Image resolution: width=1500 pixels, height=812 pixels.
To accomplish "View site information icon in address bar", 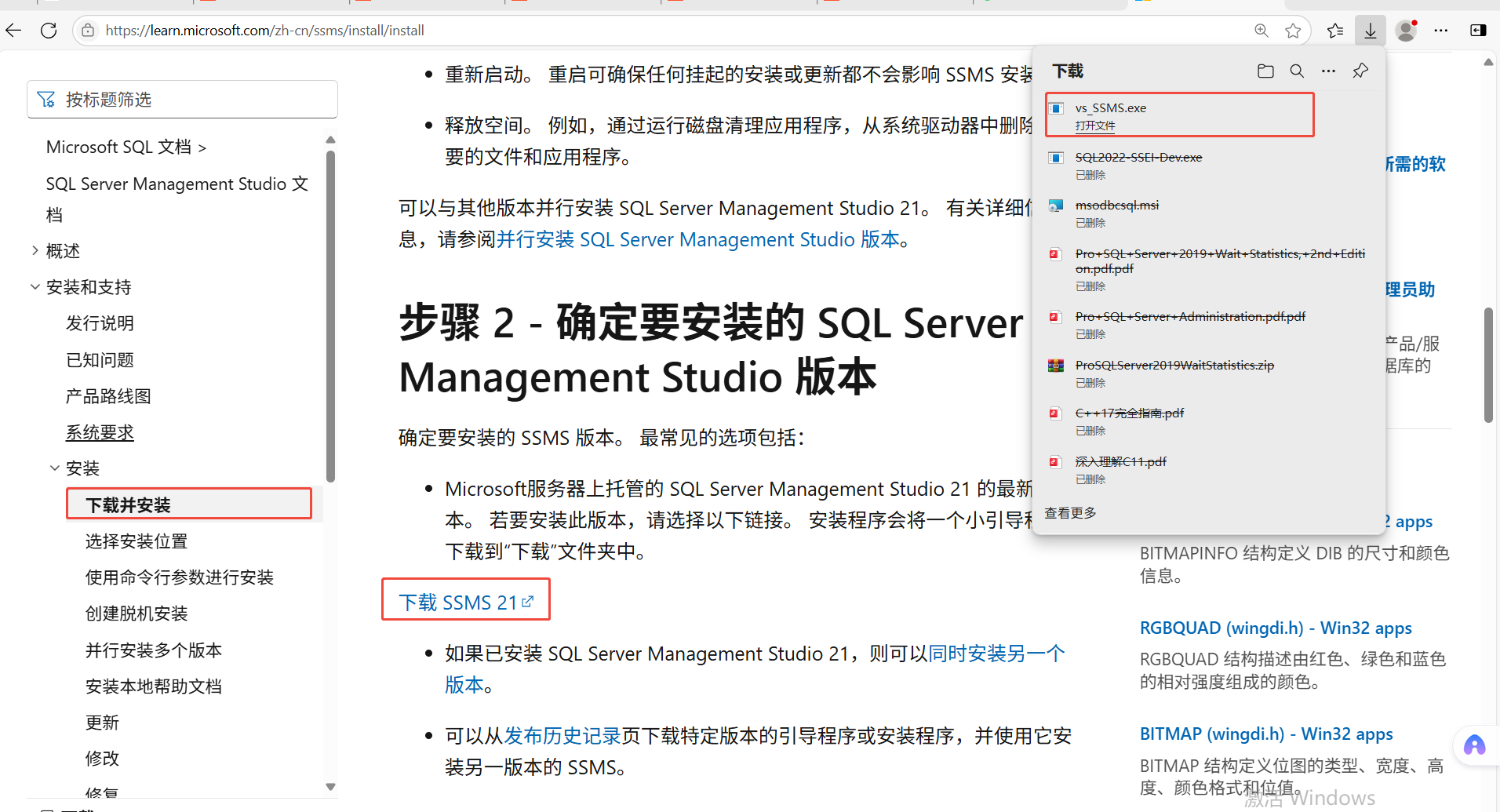I will pos(87,31).
